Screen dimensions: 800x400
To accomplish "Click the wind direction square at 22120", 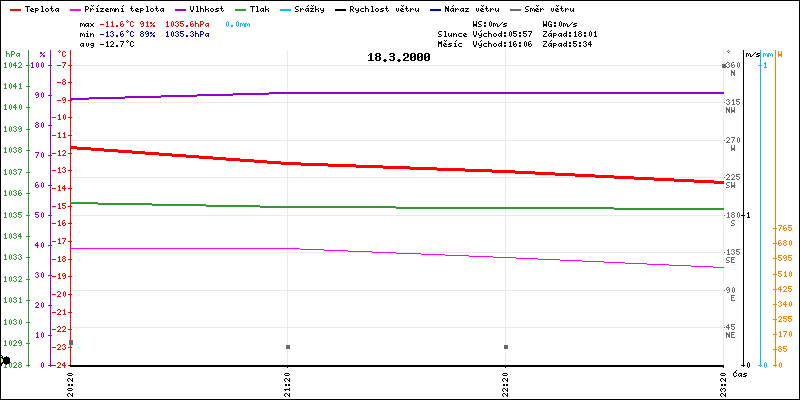I will point(506,347).
